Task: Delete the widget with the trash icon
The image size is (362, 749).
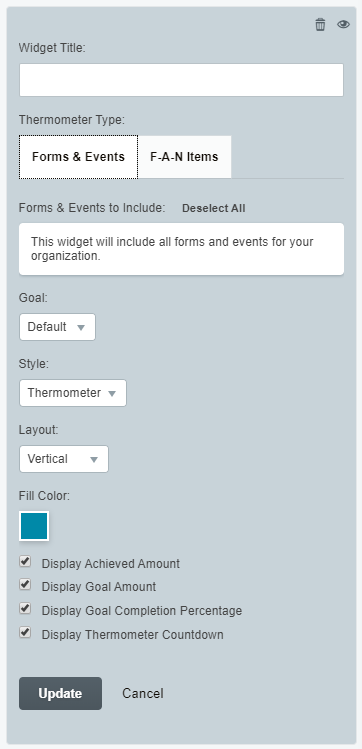Action: tap(320, 24)
